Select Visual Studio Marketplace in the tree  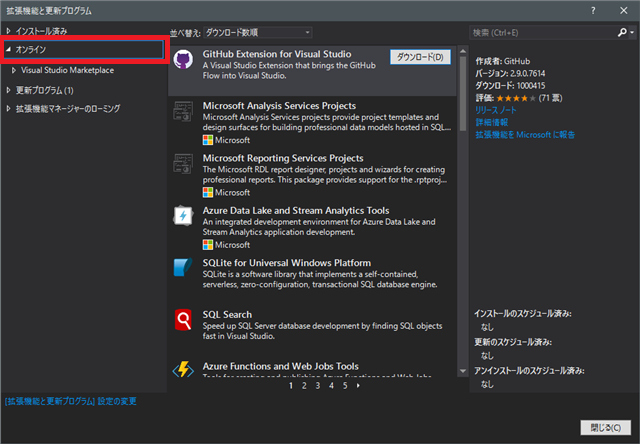point(67,70)
